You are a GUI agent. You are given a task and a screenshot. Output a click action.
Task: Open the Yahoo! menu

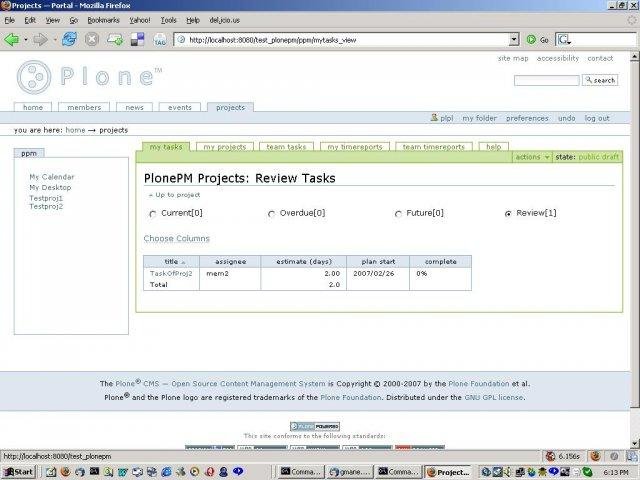(x=140, y=20)
